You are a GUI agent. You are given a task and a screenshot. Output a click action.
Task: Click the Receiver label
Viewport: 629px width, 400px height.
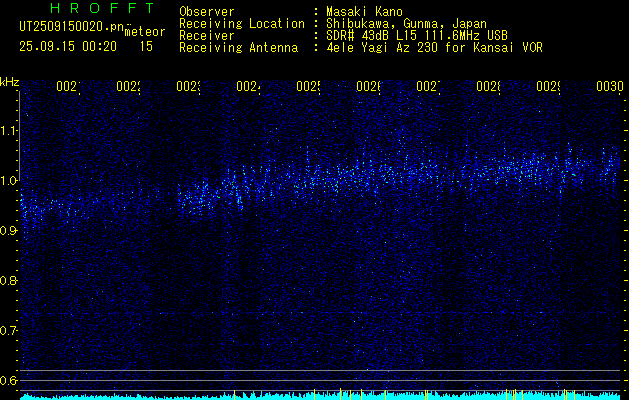click(207, 36)
